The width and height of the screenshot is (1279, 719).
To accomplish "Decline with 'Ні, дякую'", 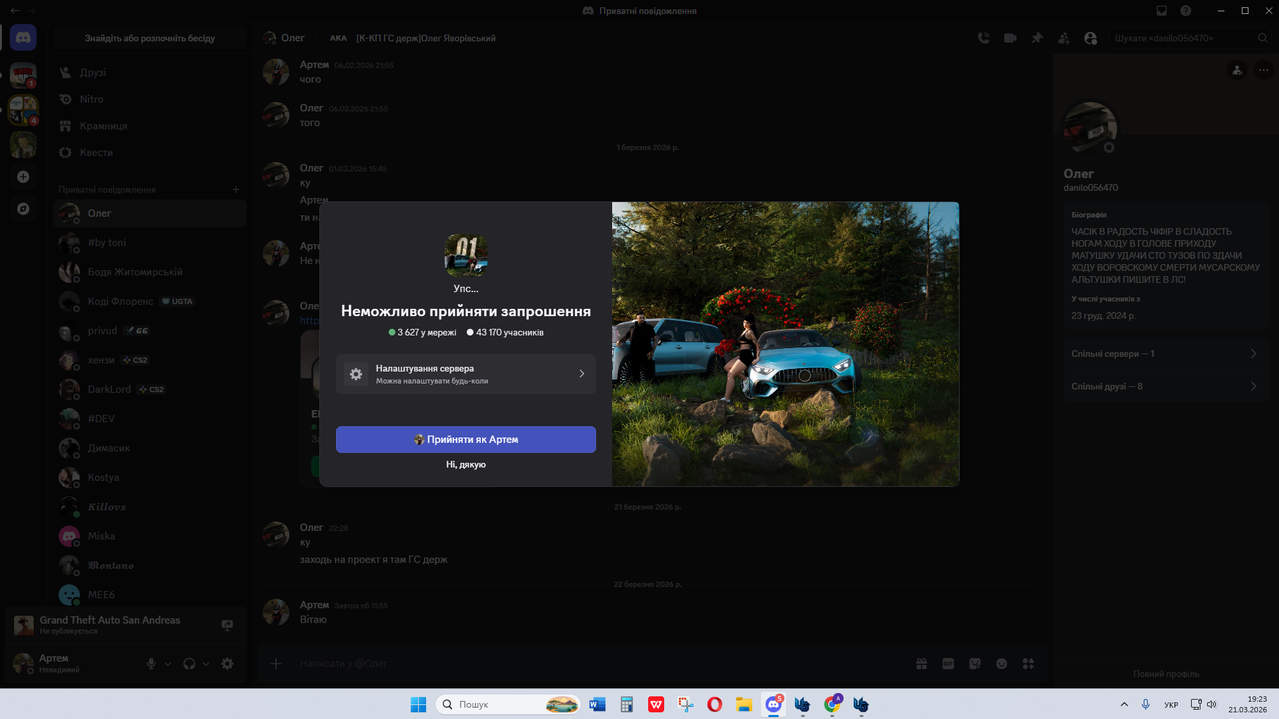I will (x=466, y=465).
